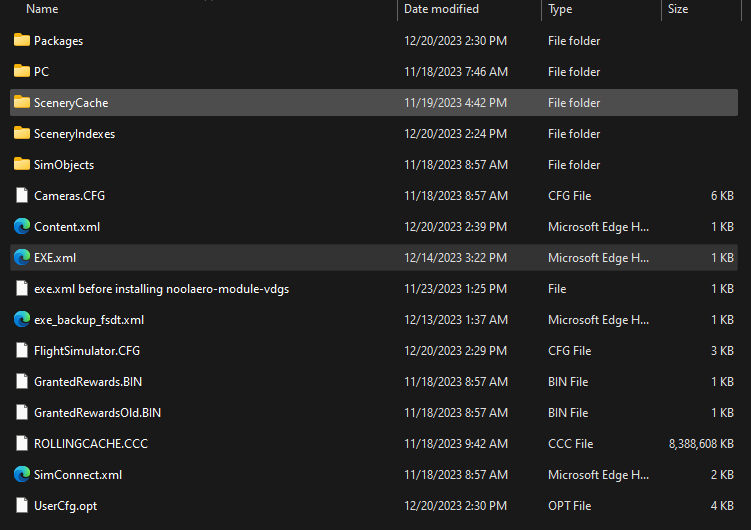Select the ROLLINGCACHE.CCC file icon
The height and width of the screenshot is (530, 751).
click(x=22, y=444)
